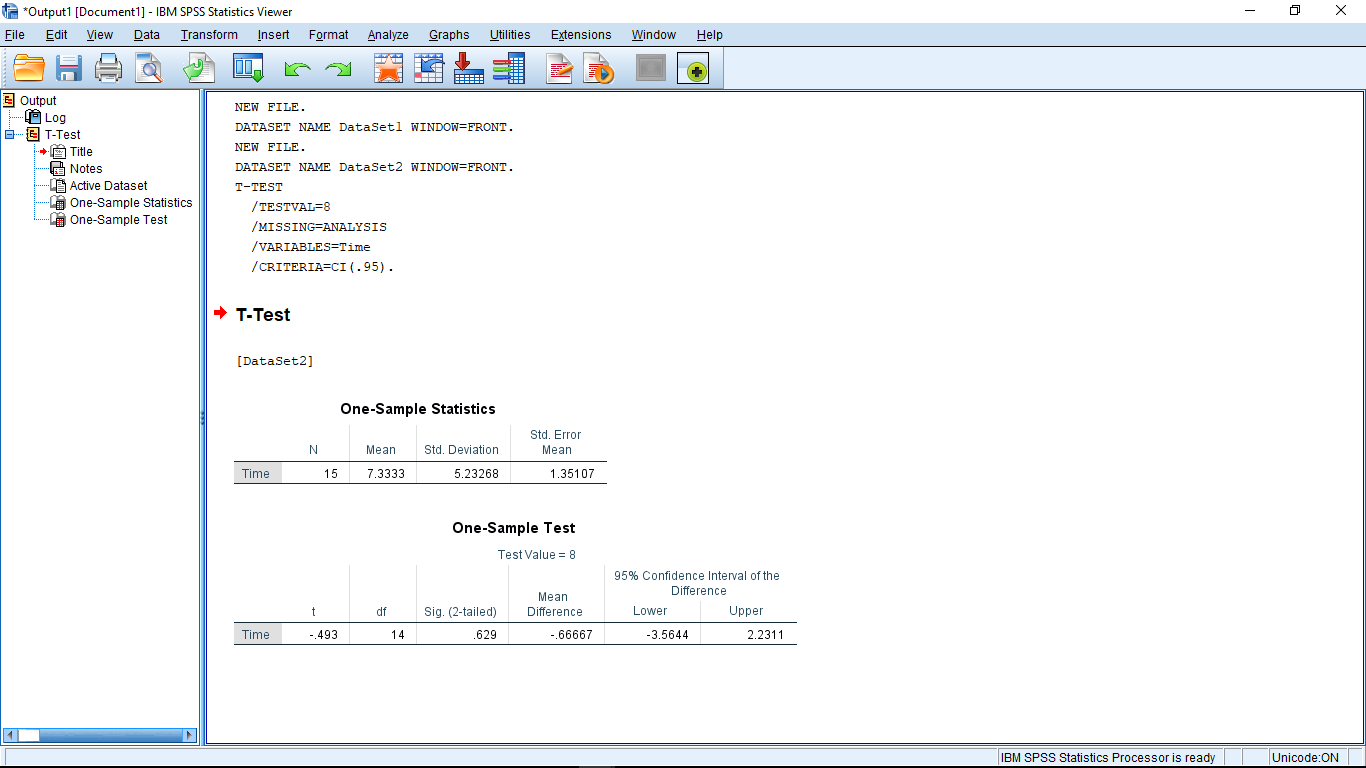The width and height of the screenshot is (1366, 768).
Task: Open the Analyze menu
Action: click(x=388, y=34)
